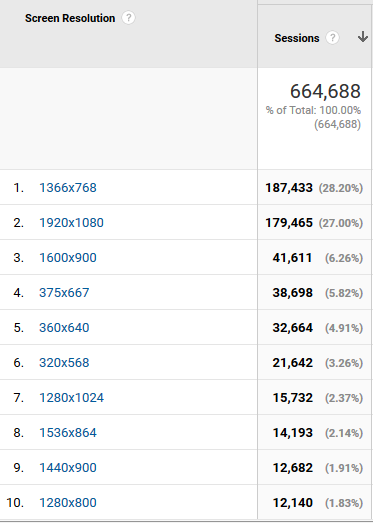Click the 12,140 sessions value in row 10
This screenshot has width=373, height=523.
click(293, 503)
